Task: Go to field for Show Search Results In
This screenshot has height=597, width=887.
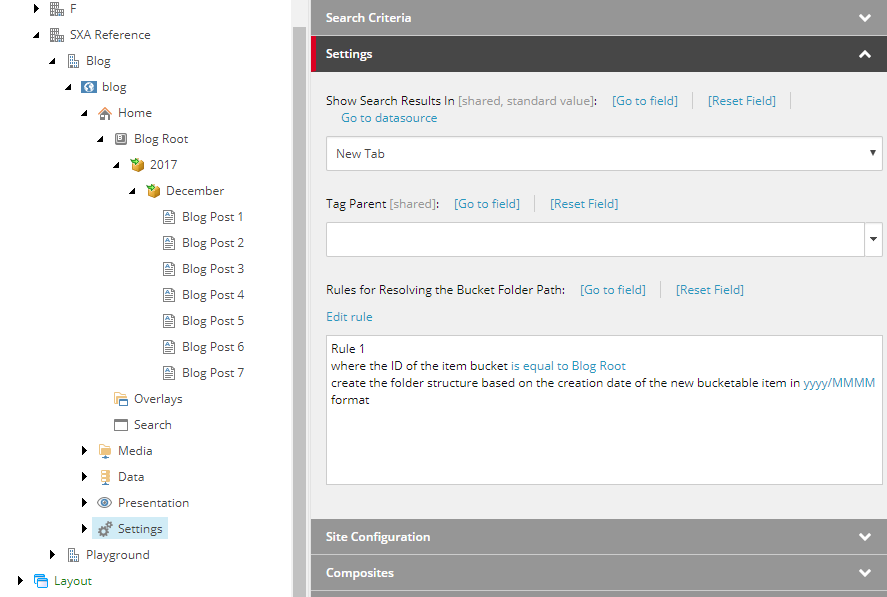Action: pos(645,101)
